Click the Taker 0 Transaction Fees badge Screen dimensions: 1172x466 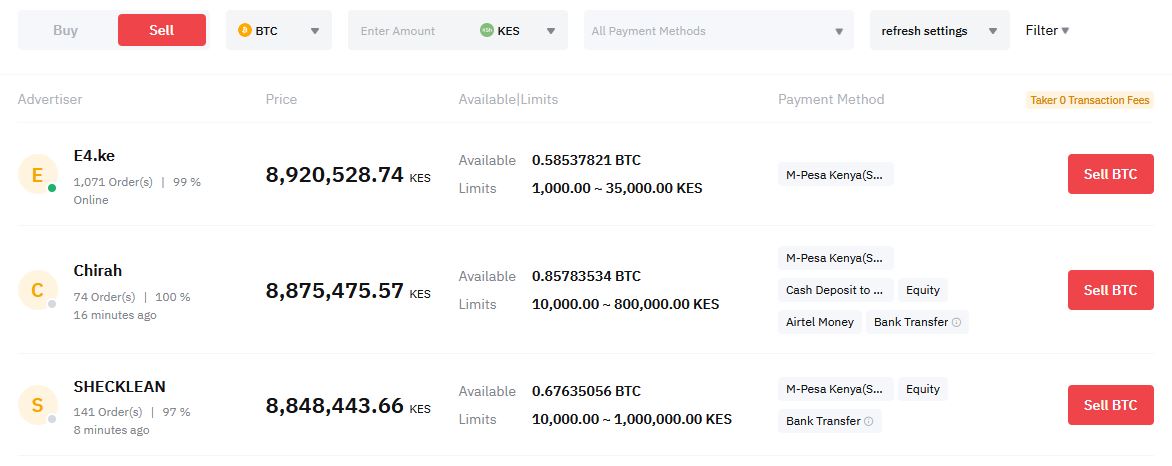[1090, 100]
